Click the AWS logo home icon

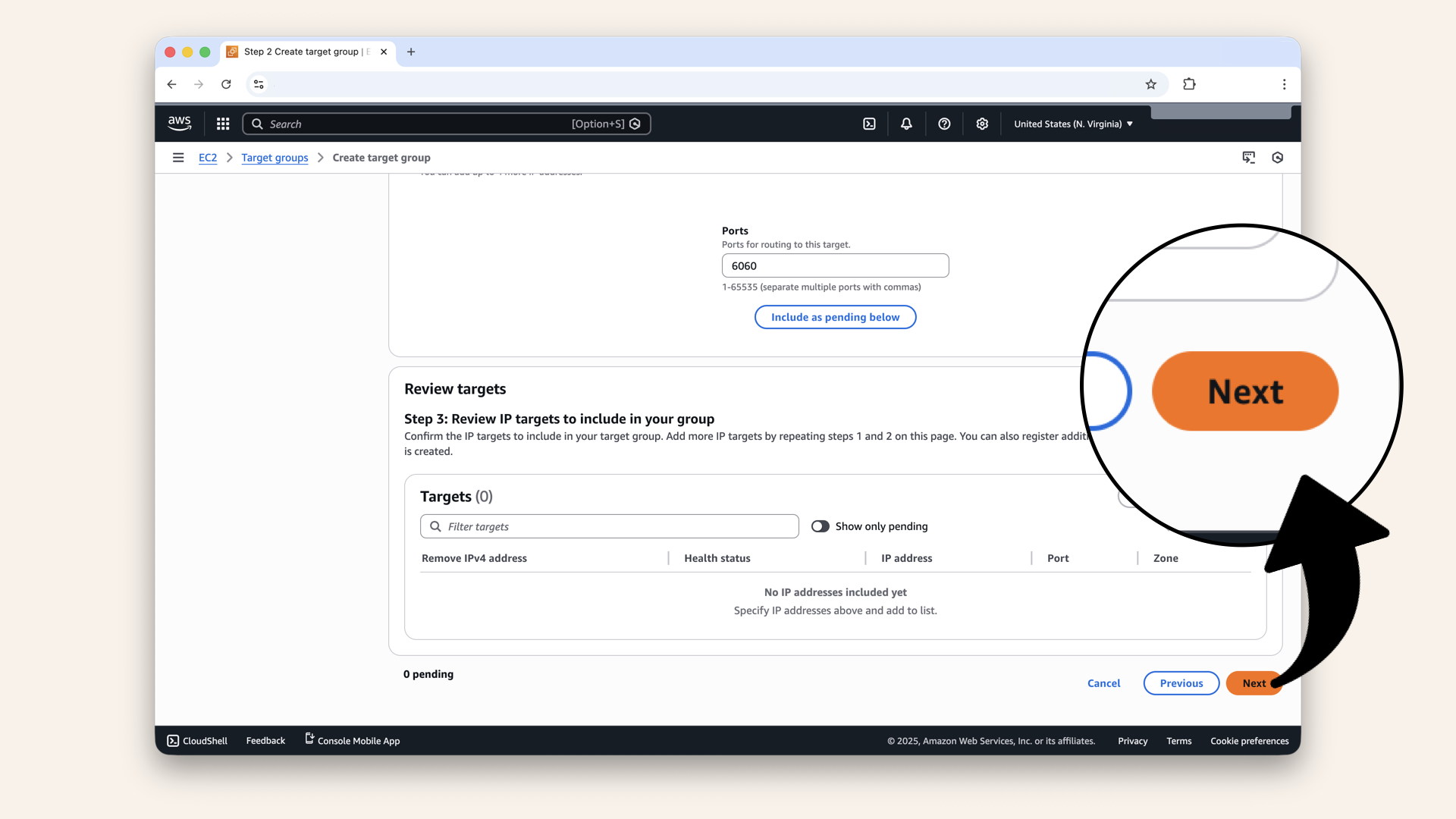click(x=180, y=123)
